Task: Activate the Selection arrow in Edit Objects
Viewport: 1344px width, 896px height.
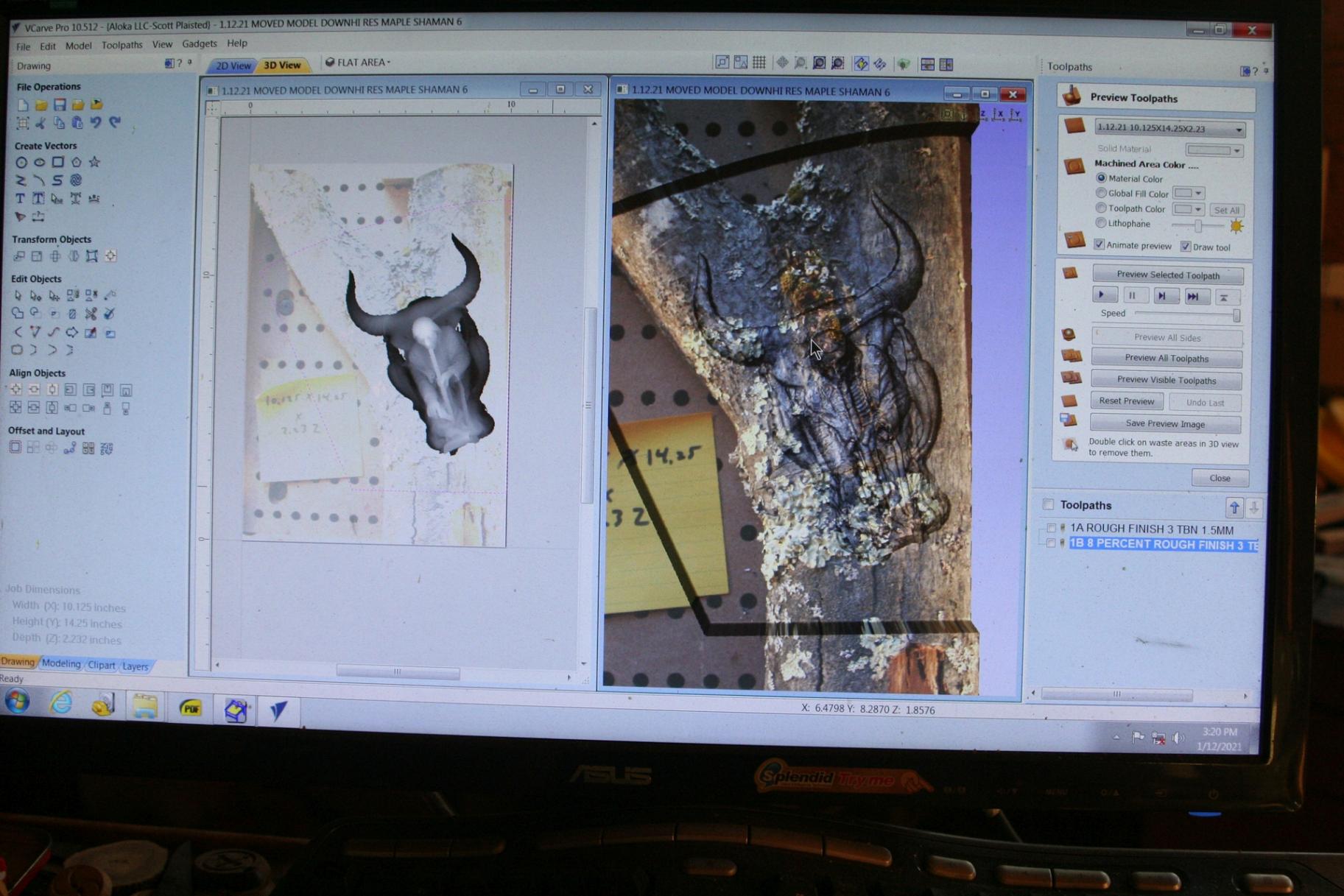Action: 18,295
